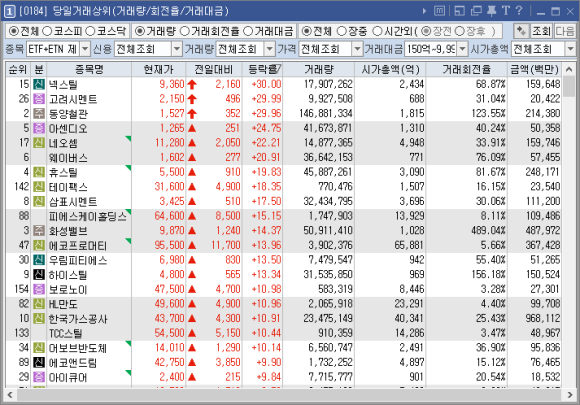Image resolution: width=580 pixels, height=405 pixels.
Task: Open help question mark icon
Action: [x=519, y=10]
